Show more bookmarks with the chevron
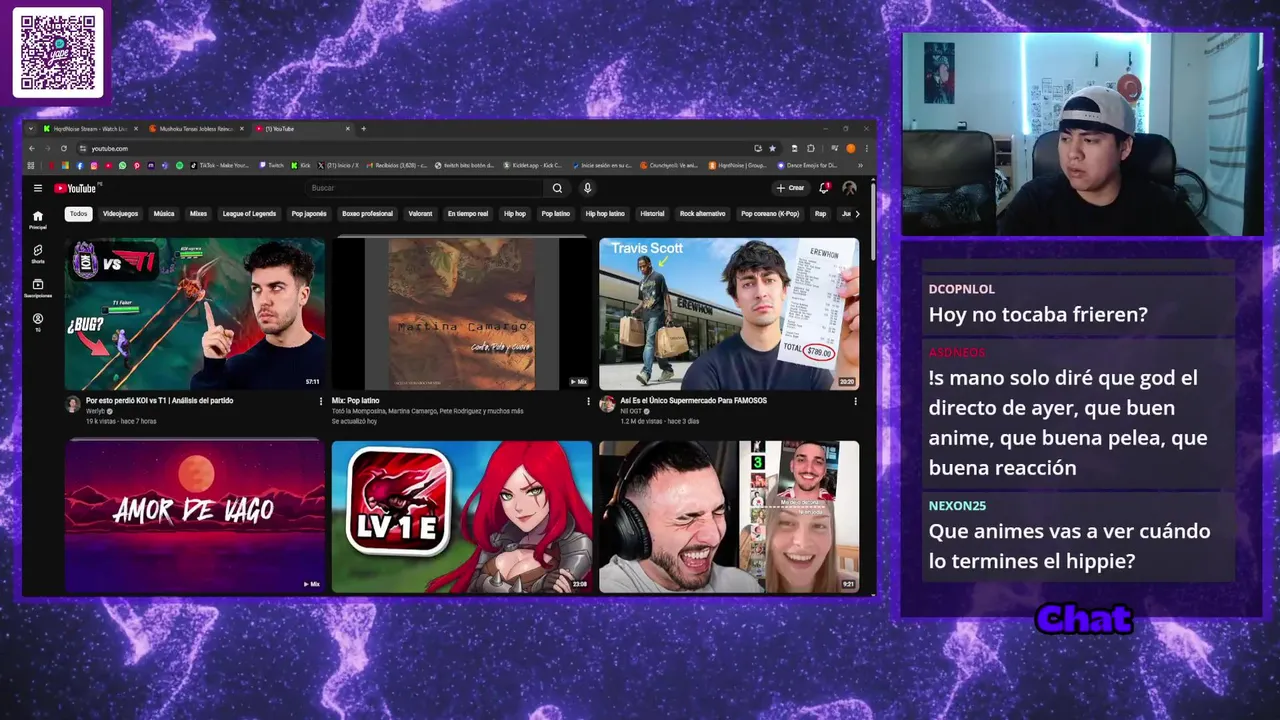 pyautogui.click(x=860, y=165)
